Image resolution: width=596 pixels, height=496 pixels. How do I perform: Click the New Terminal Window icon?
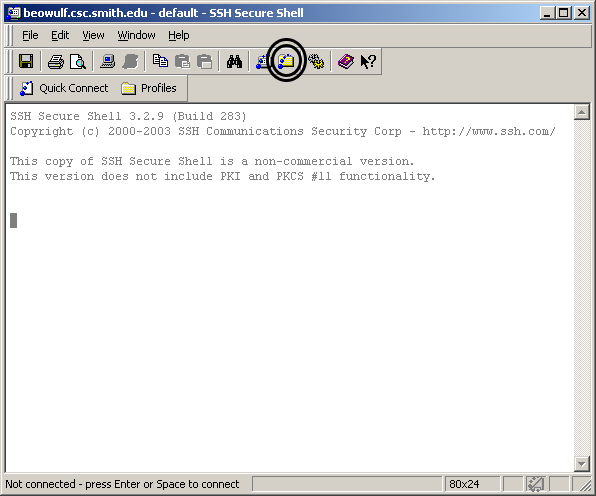(x=262, y=62)
